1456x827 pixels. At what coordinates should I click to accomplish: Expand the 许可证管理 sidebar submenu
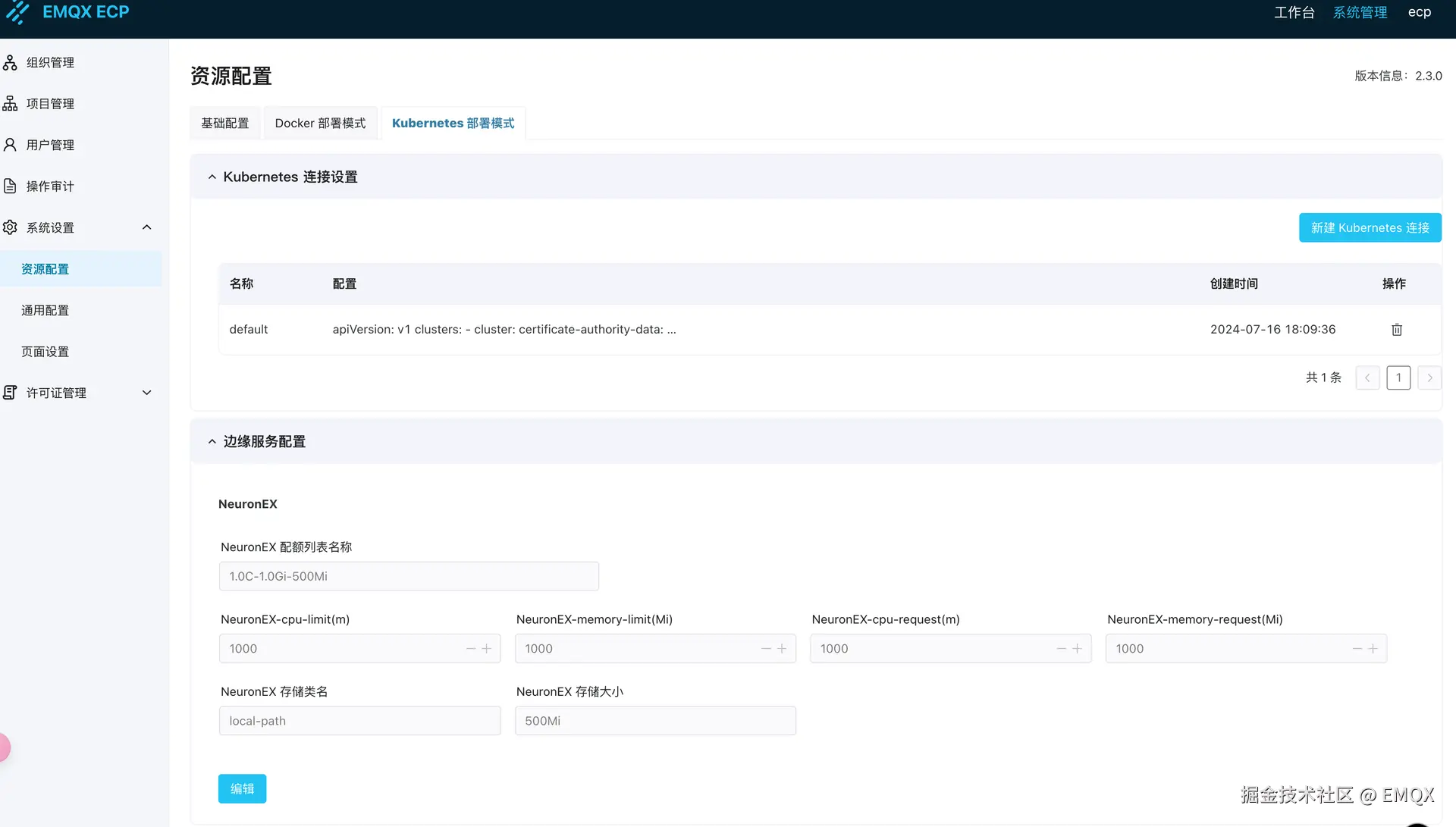pyautogui.click(x=146, y=392)
